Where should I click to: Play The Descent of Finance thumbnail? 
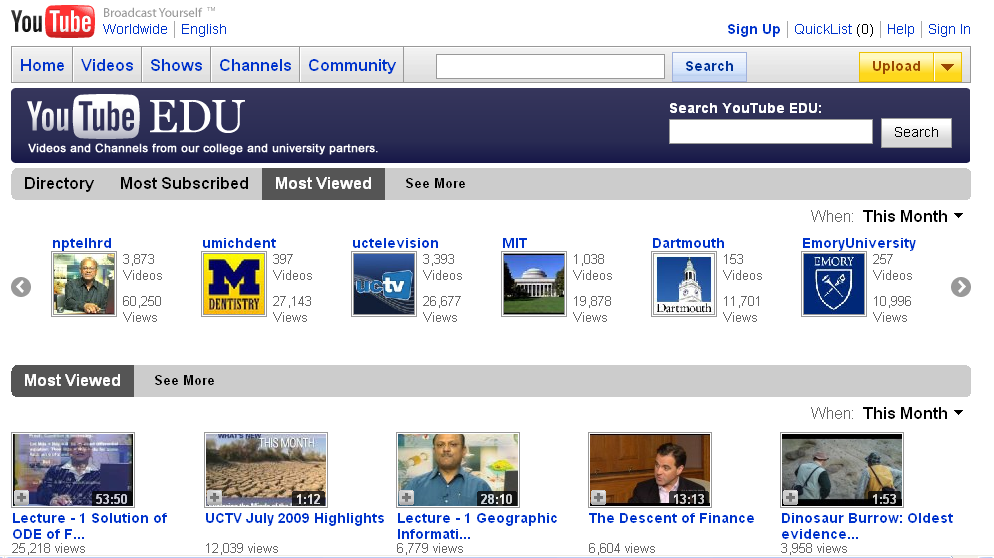click(x=650, y=470)
